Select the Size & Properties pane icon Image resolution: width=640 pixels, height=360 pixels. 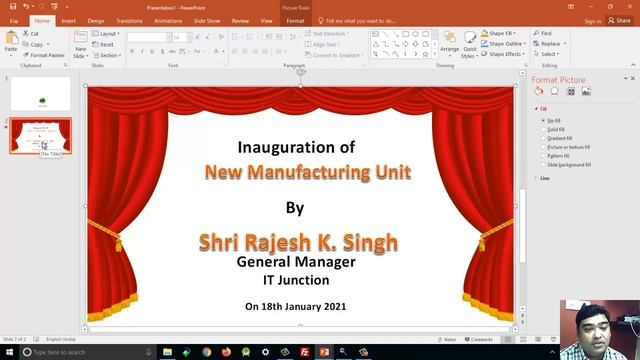tap(571, 91)
